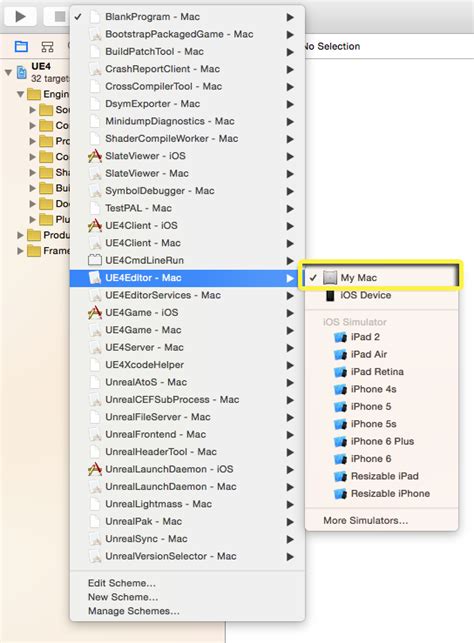This screenshot has width=474, height=643.
Task: Open submenu arrow for TestPAL - Mac
Action: point(290,208)
